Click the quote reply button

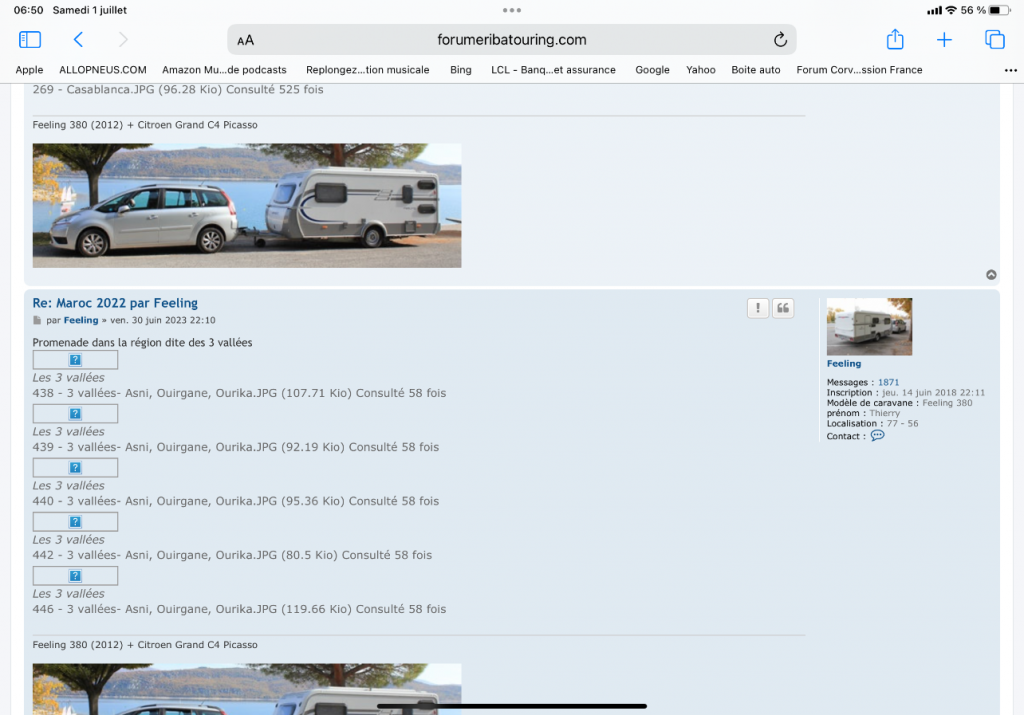pyautogui.click(x=783, y=308)
